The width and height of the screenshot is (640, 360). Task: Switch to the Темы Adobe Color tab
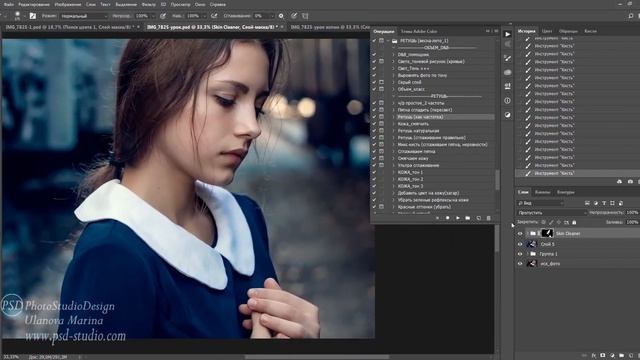[x=419, y=31]
